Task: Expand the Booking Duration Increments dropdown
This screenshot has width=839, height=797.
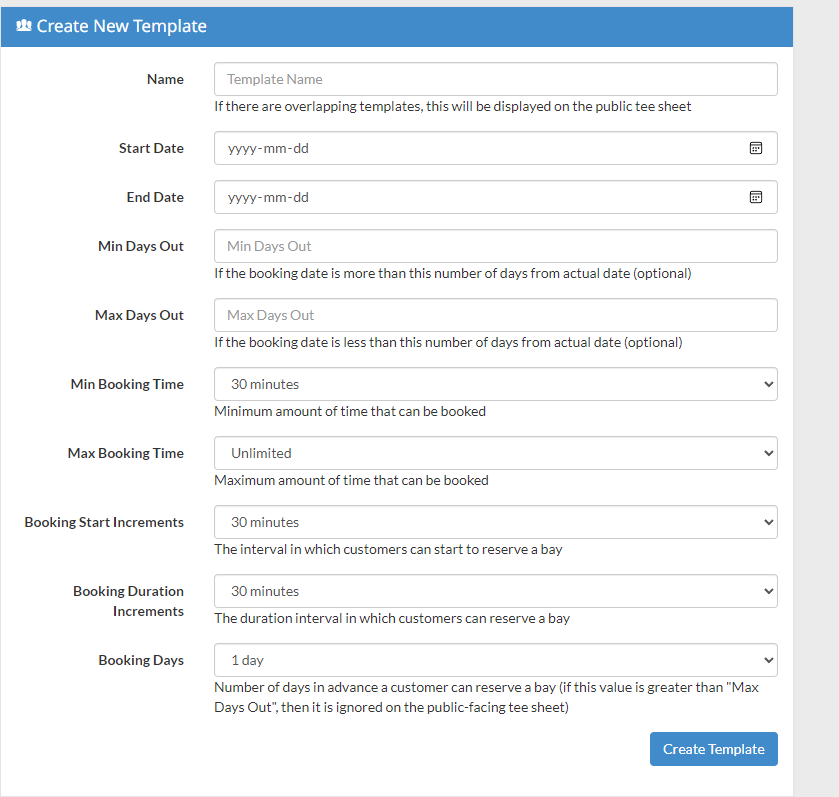Action: point(495,591)
